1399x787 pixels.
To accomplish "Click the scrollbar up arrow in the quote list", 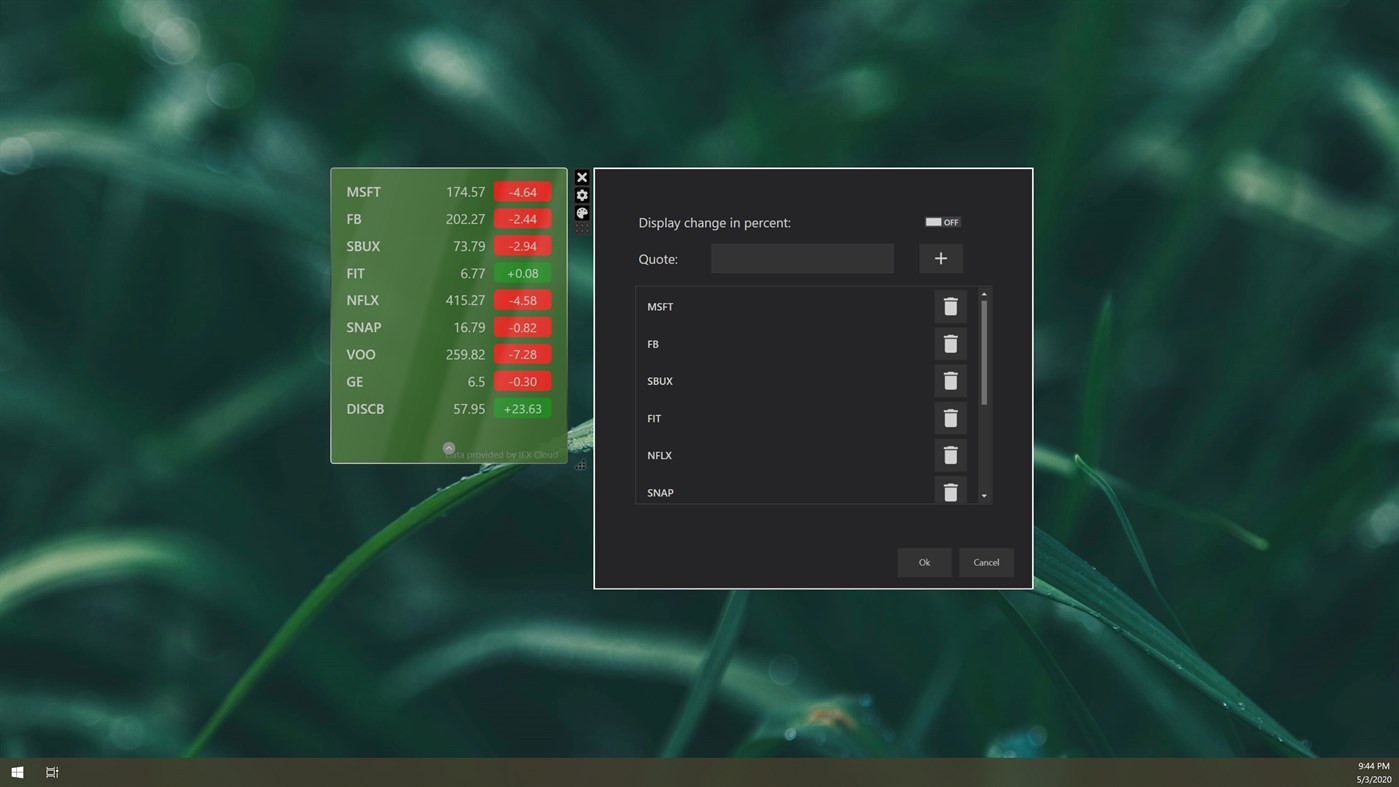I will click(x=983, y=295).
